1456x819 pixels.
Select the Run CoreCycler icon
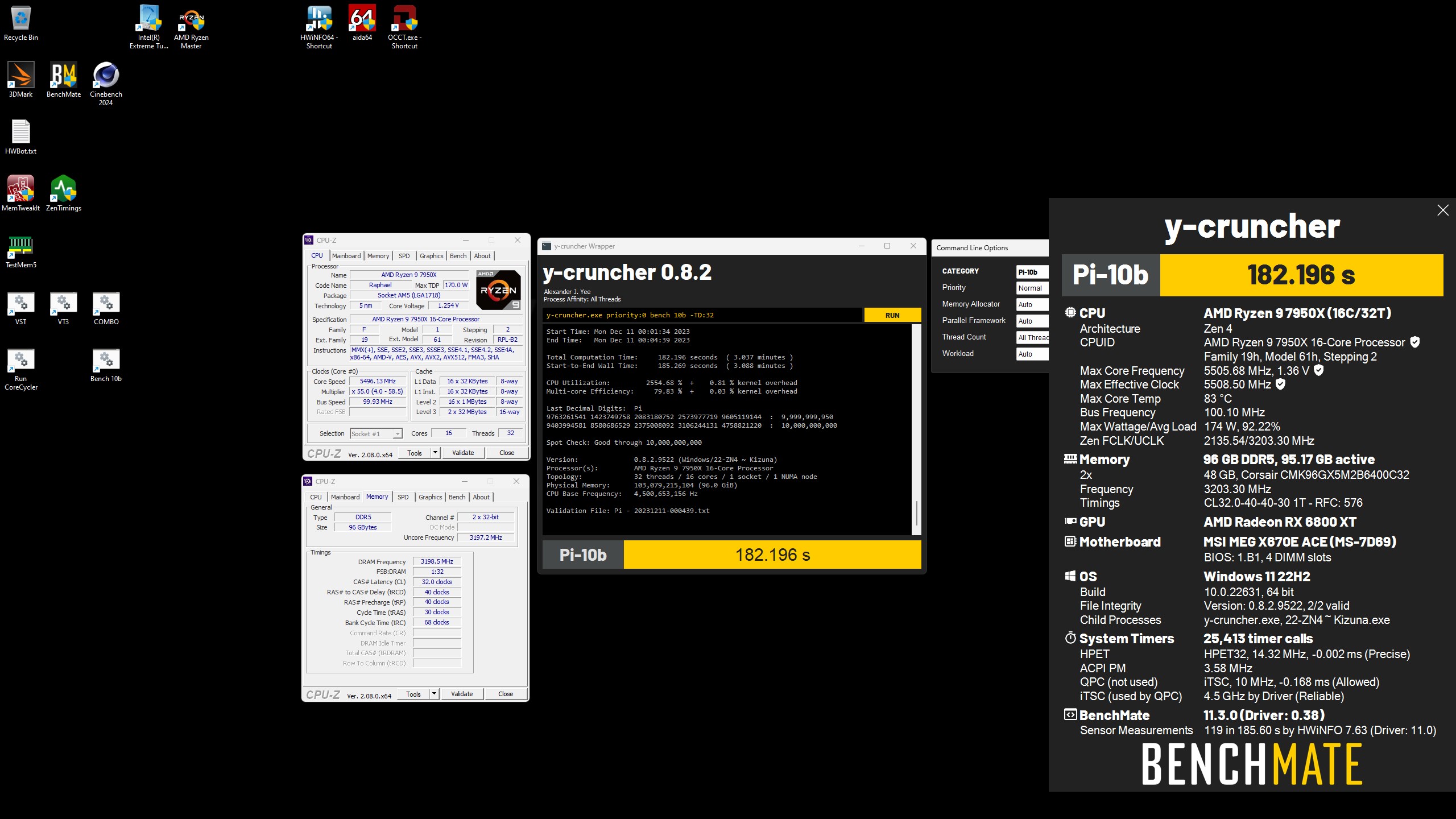pyautogui.click(x=21, y=369)
